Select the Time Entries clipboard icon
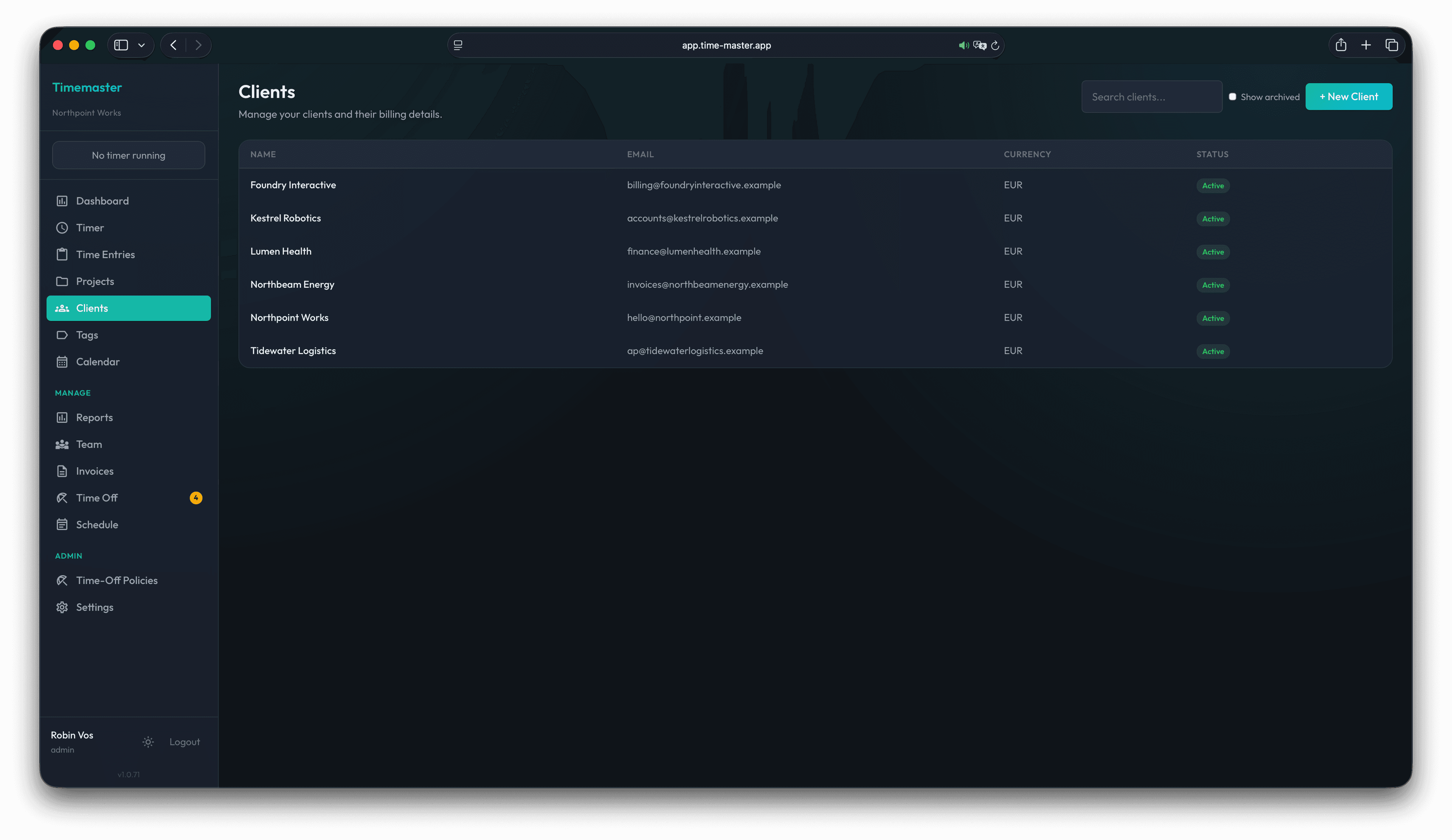The image size is (1452, 840). pyautogui.click(x=62, y=255)
